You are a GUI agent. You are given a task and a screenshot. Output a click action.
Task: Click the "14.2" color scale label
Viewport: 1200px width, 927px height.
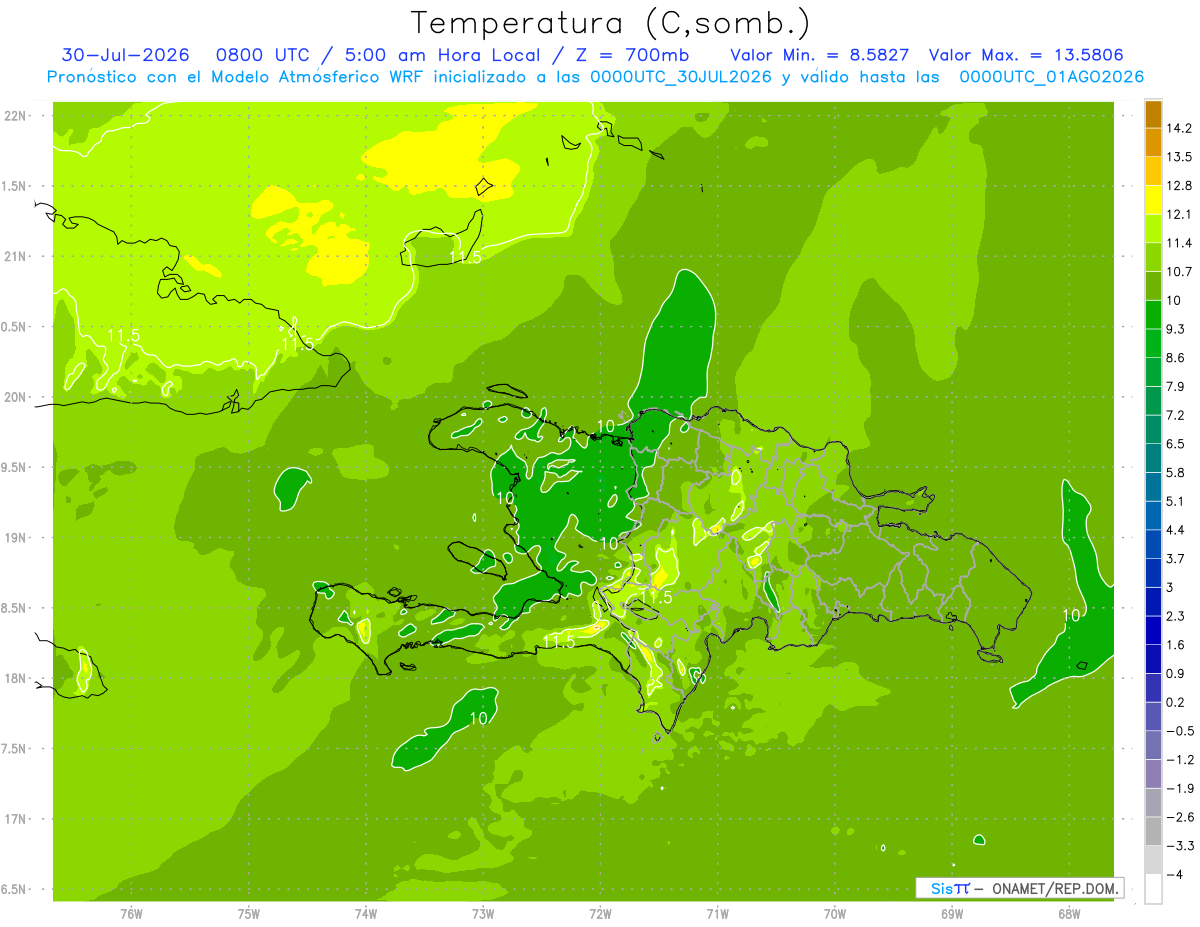tap(1179, 129)
